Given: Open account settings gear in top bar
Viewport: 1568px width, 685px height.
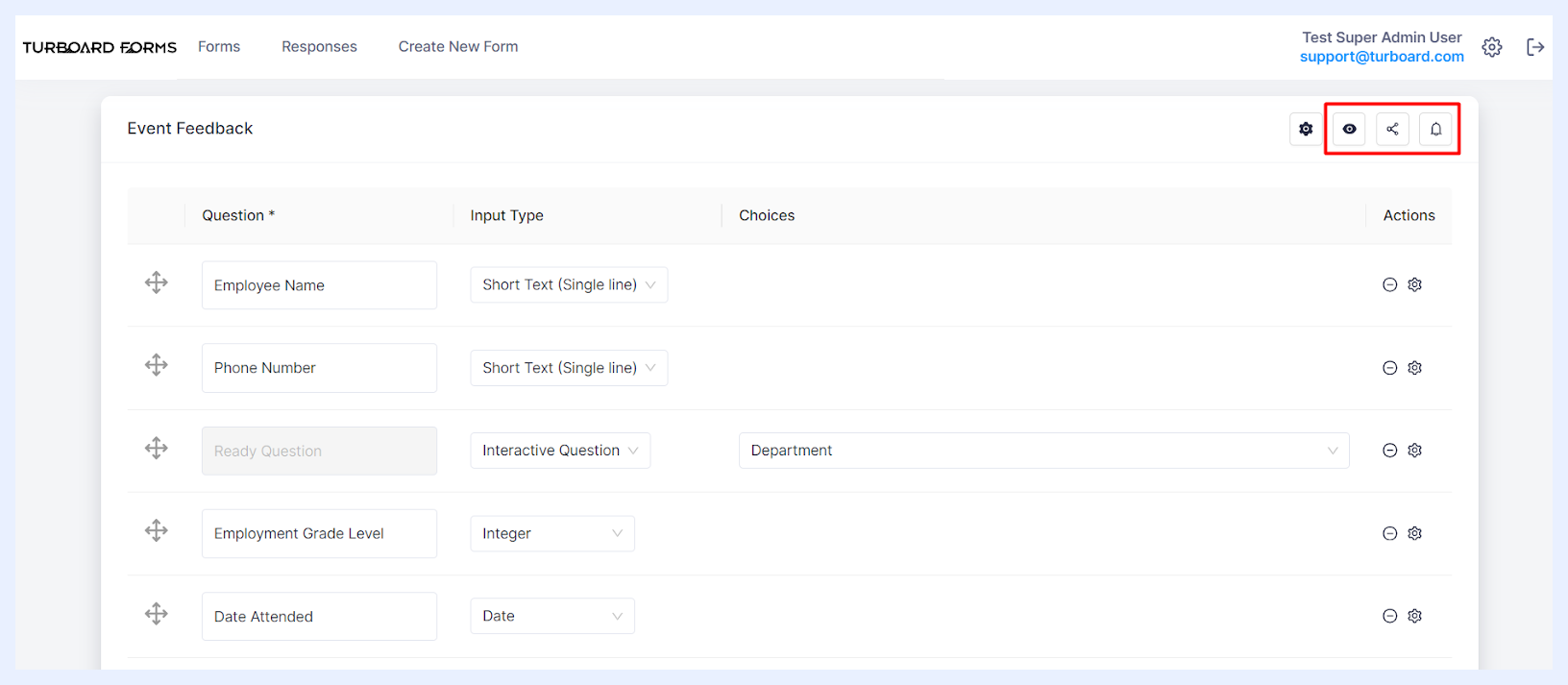Looking at the screenshot, I should tap(1492, 47).
